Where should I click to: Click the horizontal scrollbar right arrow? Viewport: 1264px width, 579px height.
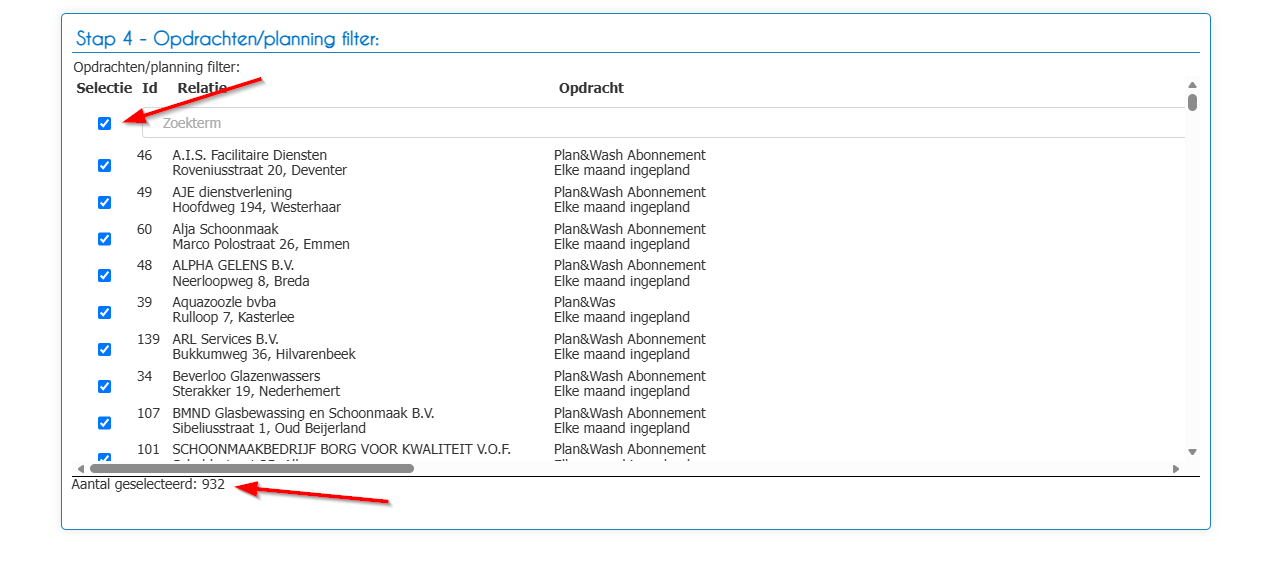[x=1176, y=468]
